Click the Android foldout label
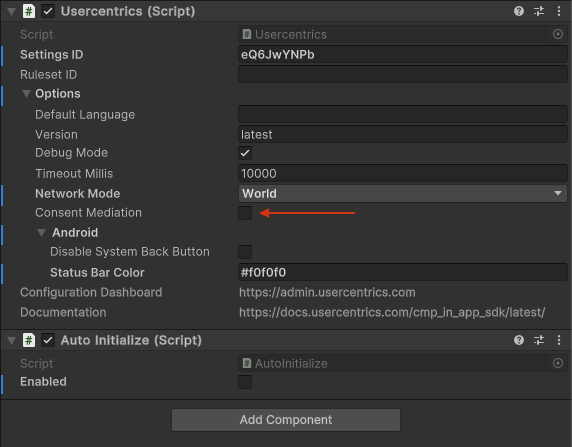572x447 pixels. [x=75, y=232]
